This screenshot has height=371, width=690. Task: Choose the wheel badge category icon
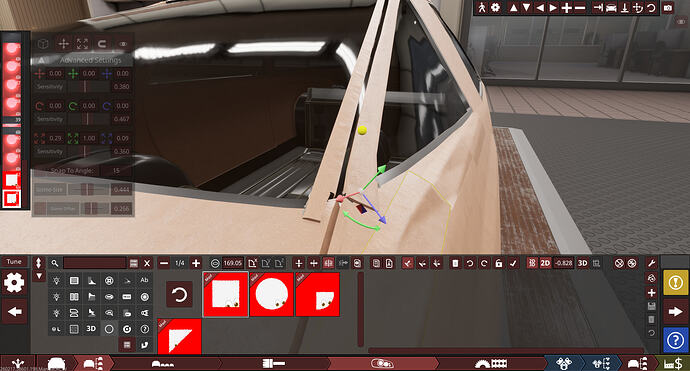(x=109, y=280)
